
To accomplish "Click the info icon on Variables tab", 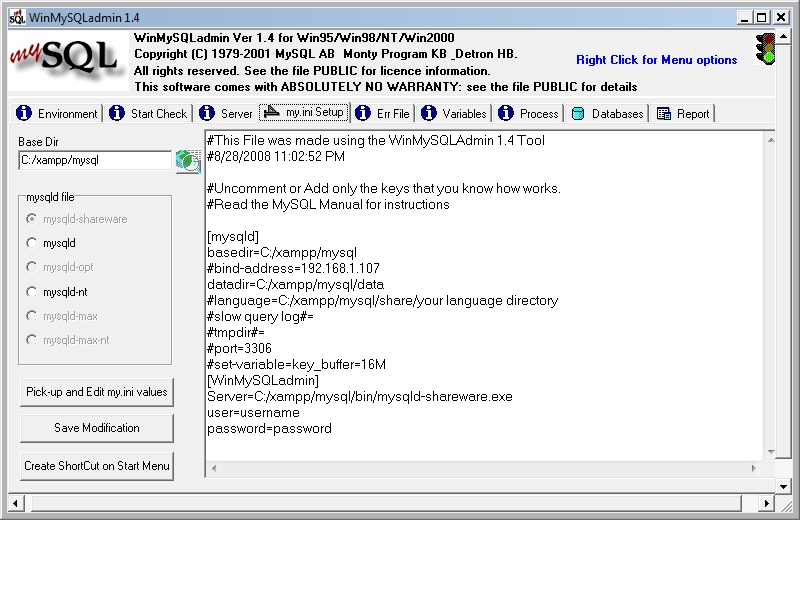I will (429, 113).
